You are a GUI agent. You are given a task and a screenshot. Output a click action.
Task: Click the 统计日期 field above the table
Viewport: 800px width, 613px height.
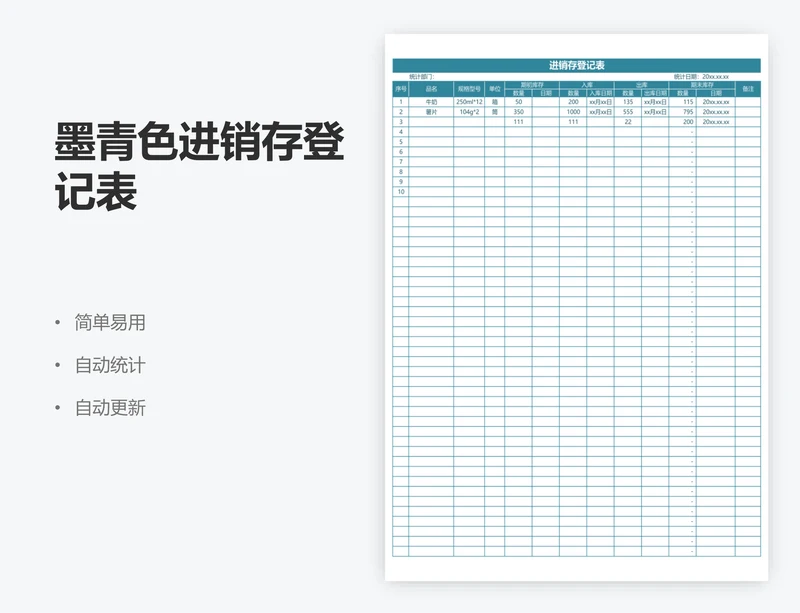[701, 77]
